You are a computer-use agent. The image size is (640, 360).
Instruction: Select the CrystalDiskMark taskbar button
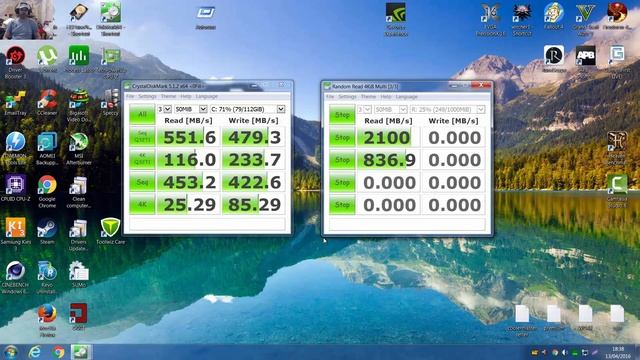(81, 352)
